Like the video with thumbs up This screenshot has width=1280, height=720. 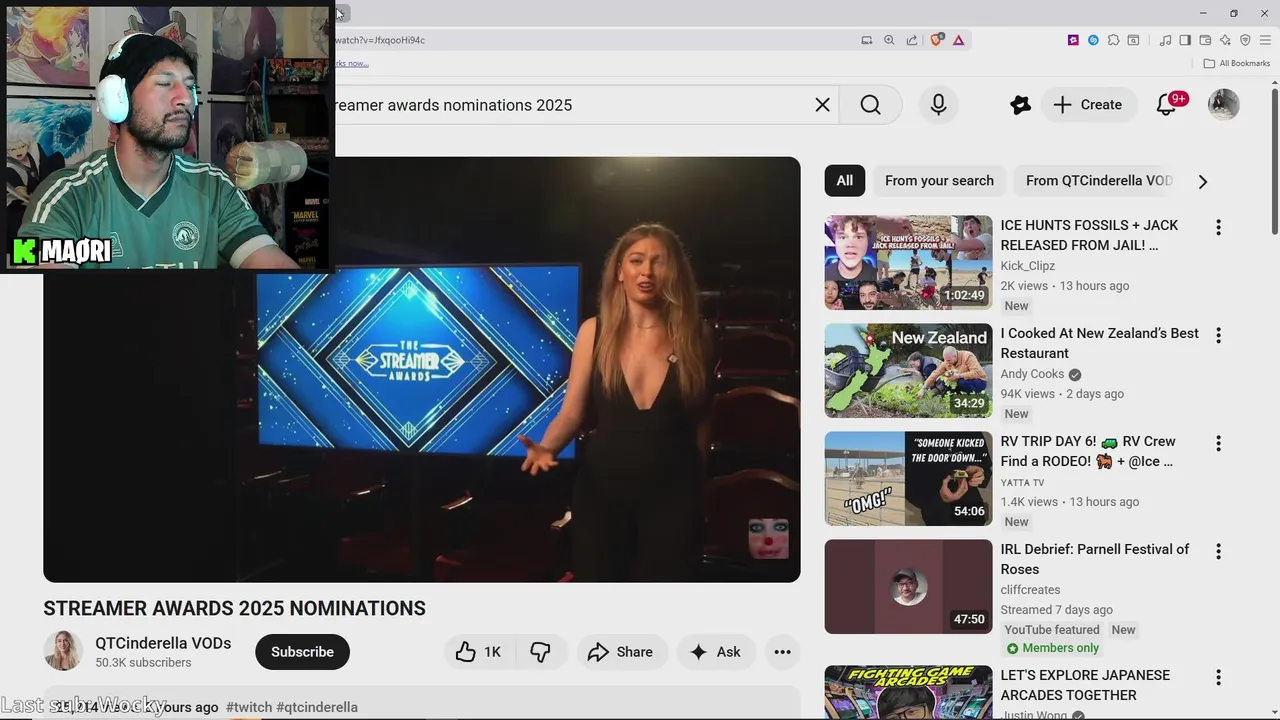479,652
